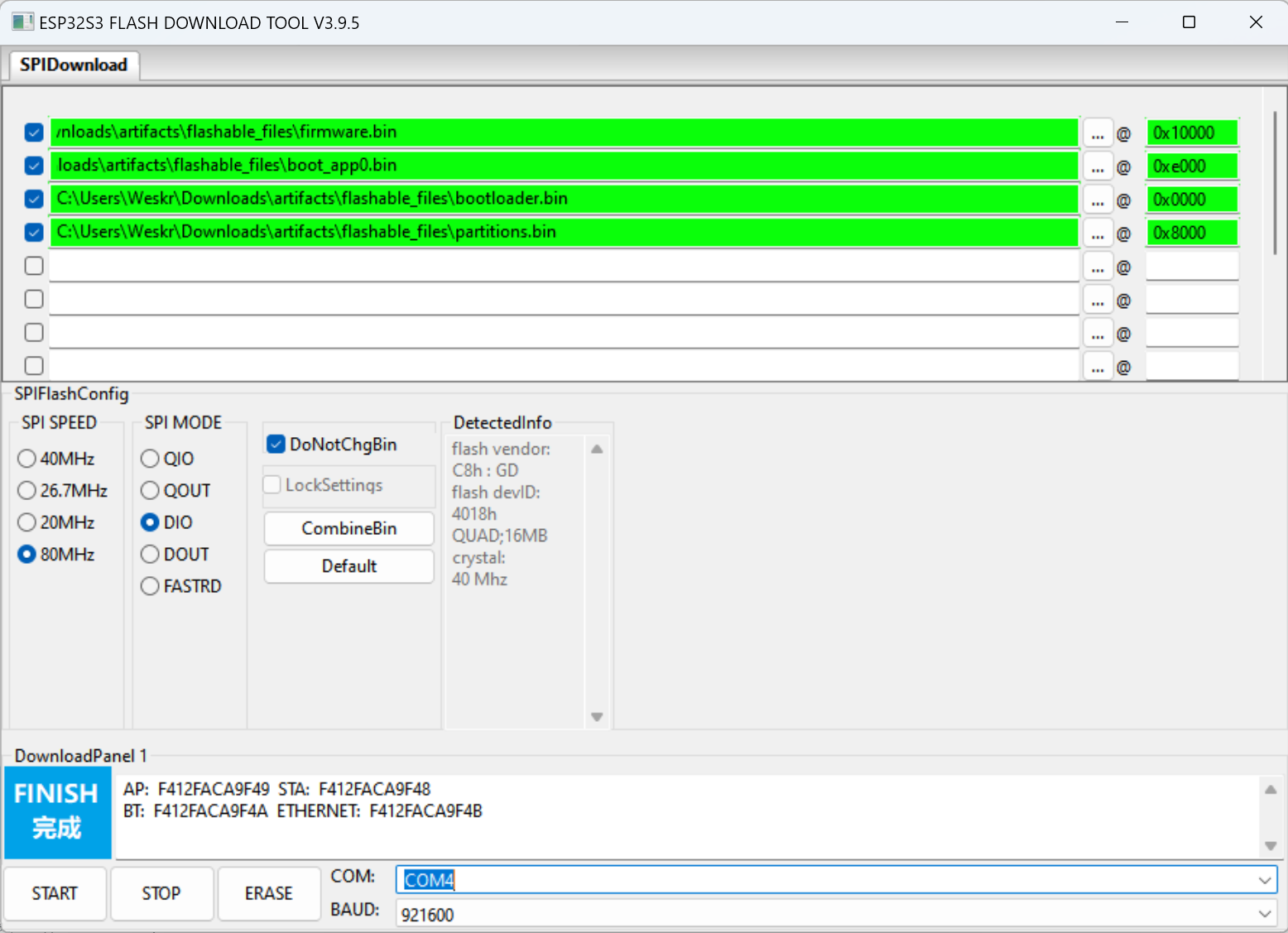Image resolution: width=1288 pixels, height=933 pixels.
Task: Click the COM4 port text field
Action: [x=836, y=880]
